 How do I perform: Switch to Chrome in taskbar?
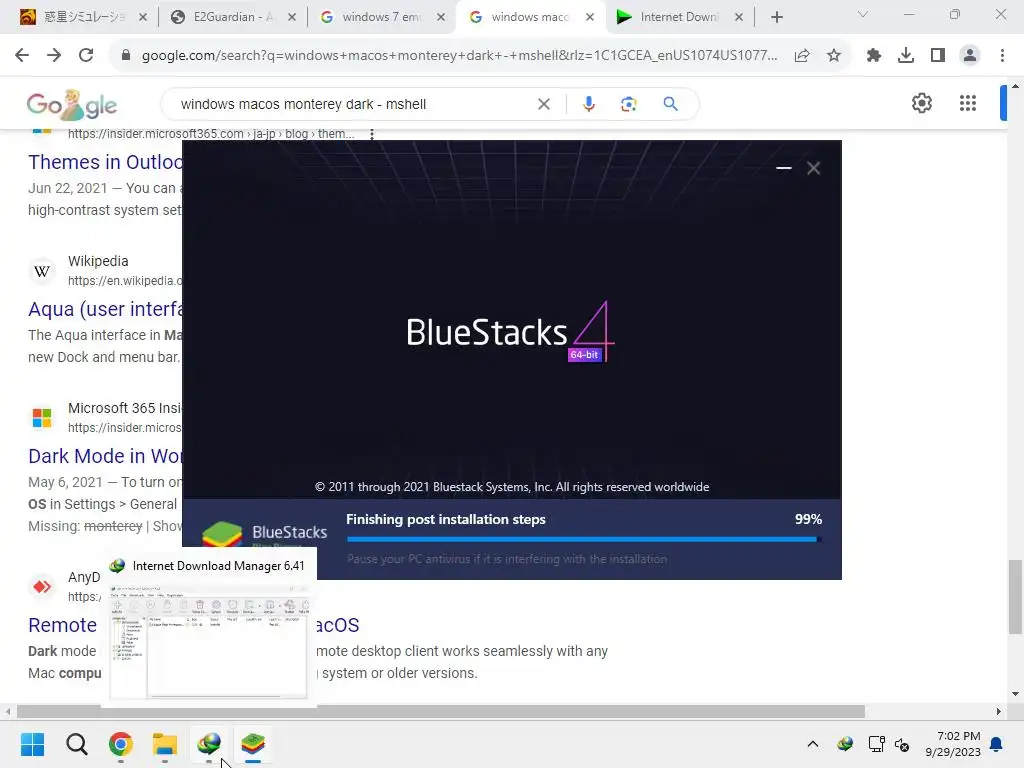coord(121,744)
